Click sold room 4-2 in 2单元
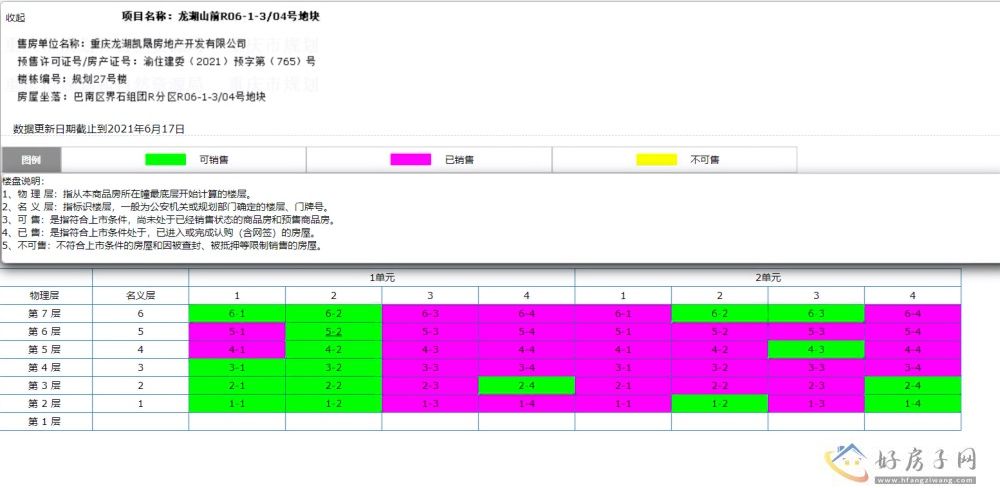 coord(719,350)
